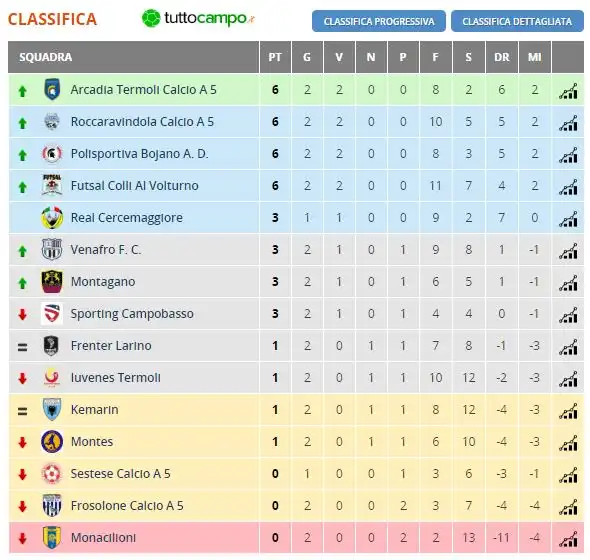This screenshot has height=560, width=590.
Task: Open the Polisportiva Bojano A. D. team link
Action: (x=140, y=154)
